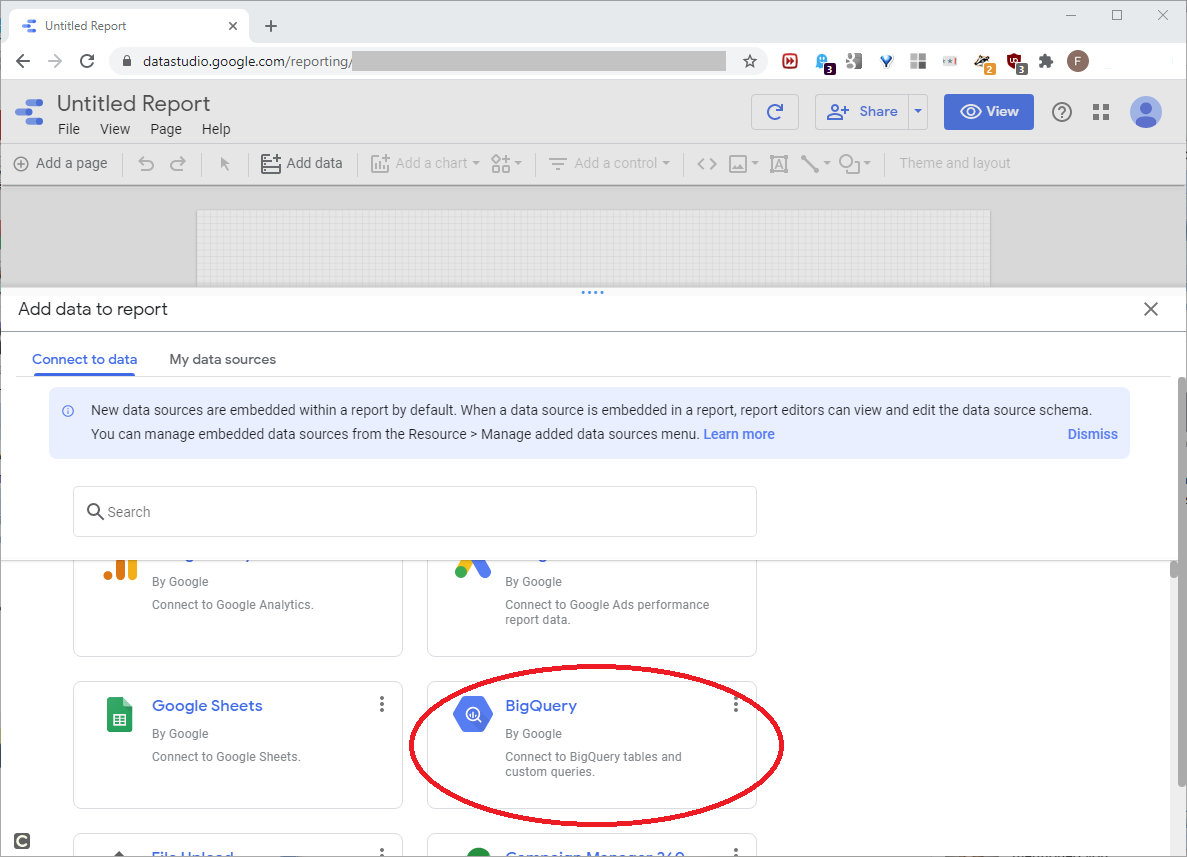Click the Google Ads logo icon
Screen dimensions: 1187x857
click(473, 569)
